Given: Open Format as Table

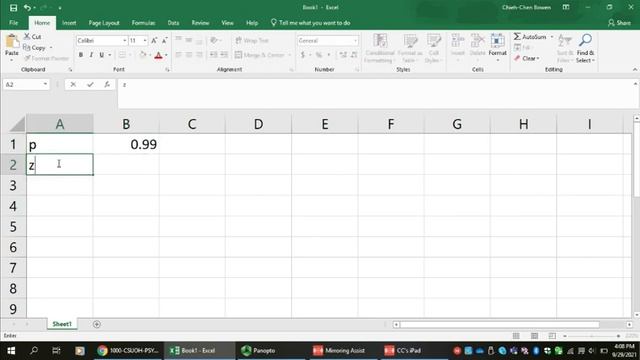Looking at the screenshot, I should click(410, 48).
